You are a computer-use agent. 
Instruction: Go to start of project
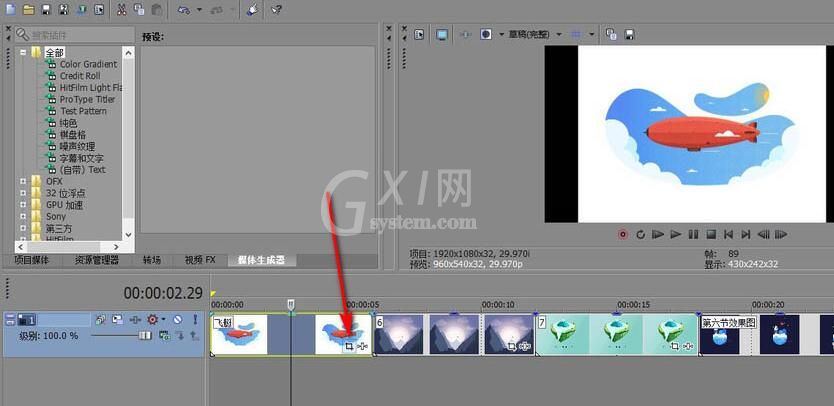729,234
